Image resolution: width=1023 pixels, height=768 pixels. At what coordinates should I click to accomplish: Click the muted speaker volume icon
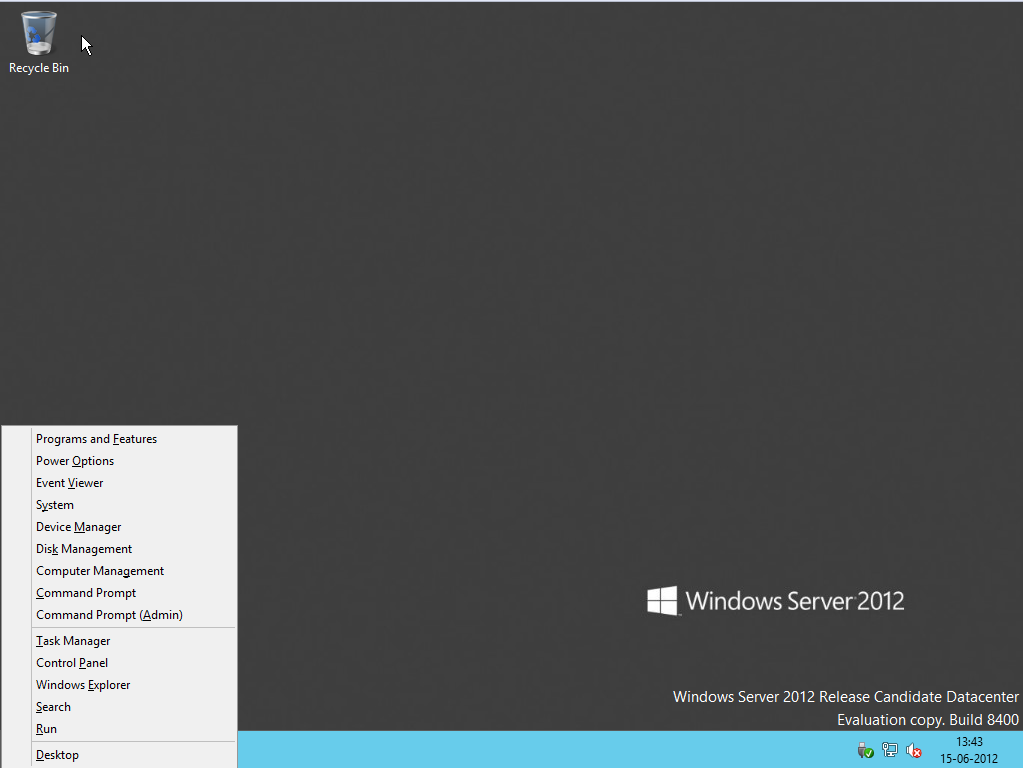[x=913, y=750]
